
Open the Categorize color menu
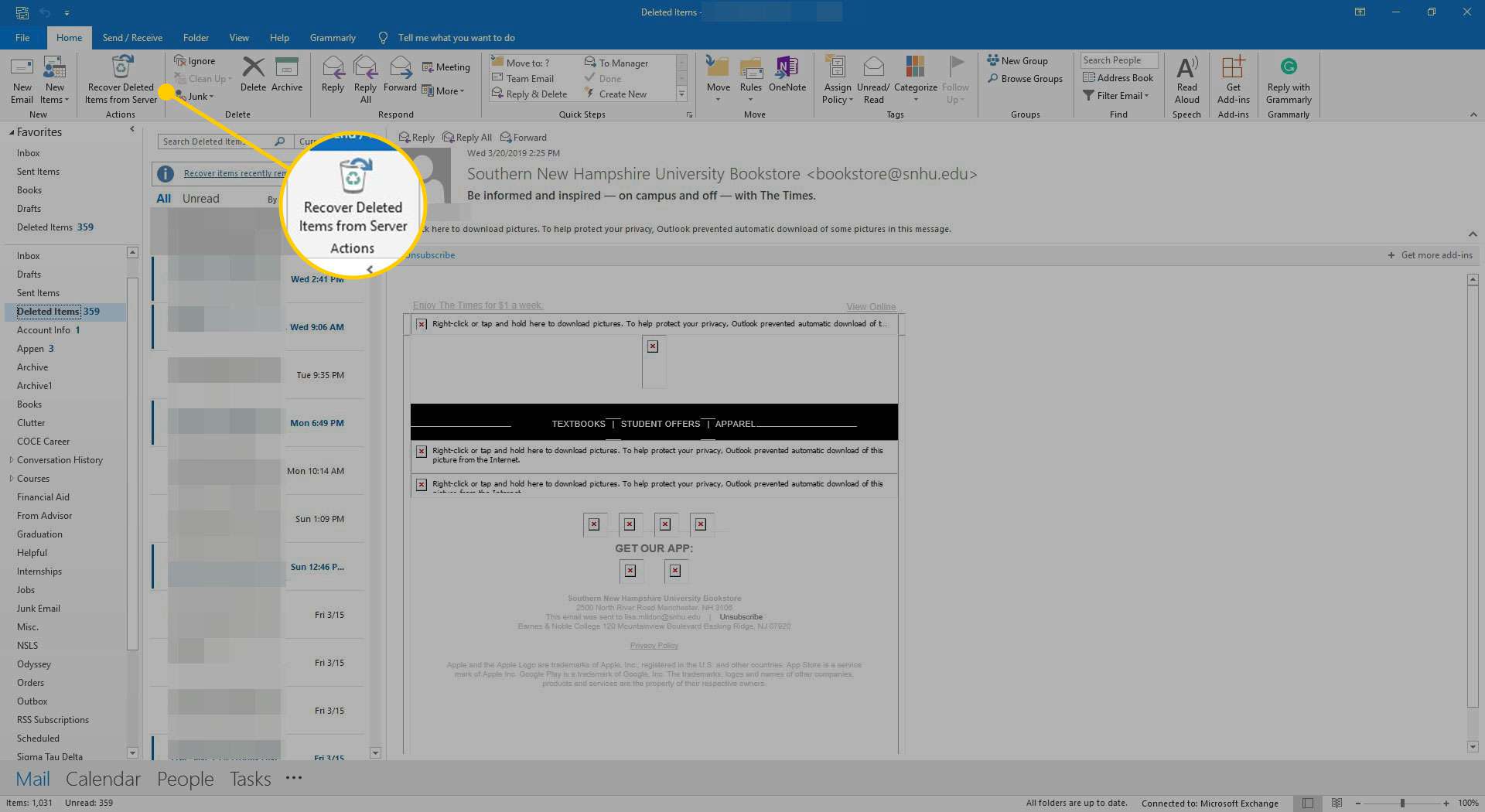pos(916,80)
